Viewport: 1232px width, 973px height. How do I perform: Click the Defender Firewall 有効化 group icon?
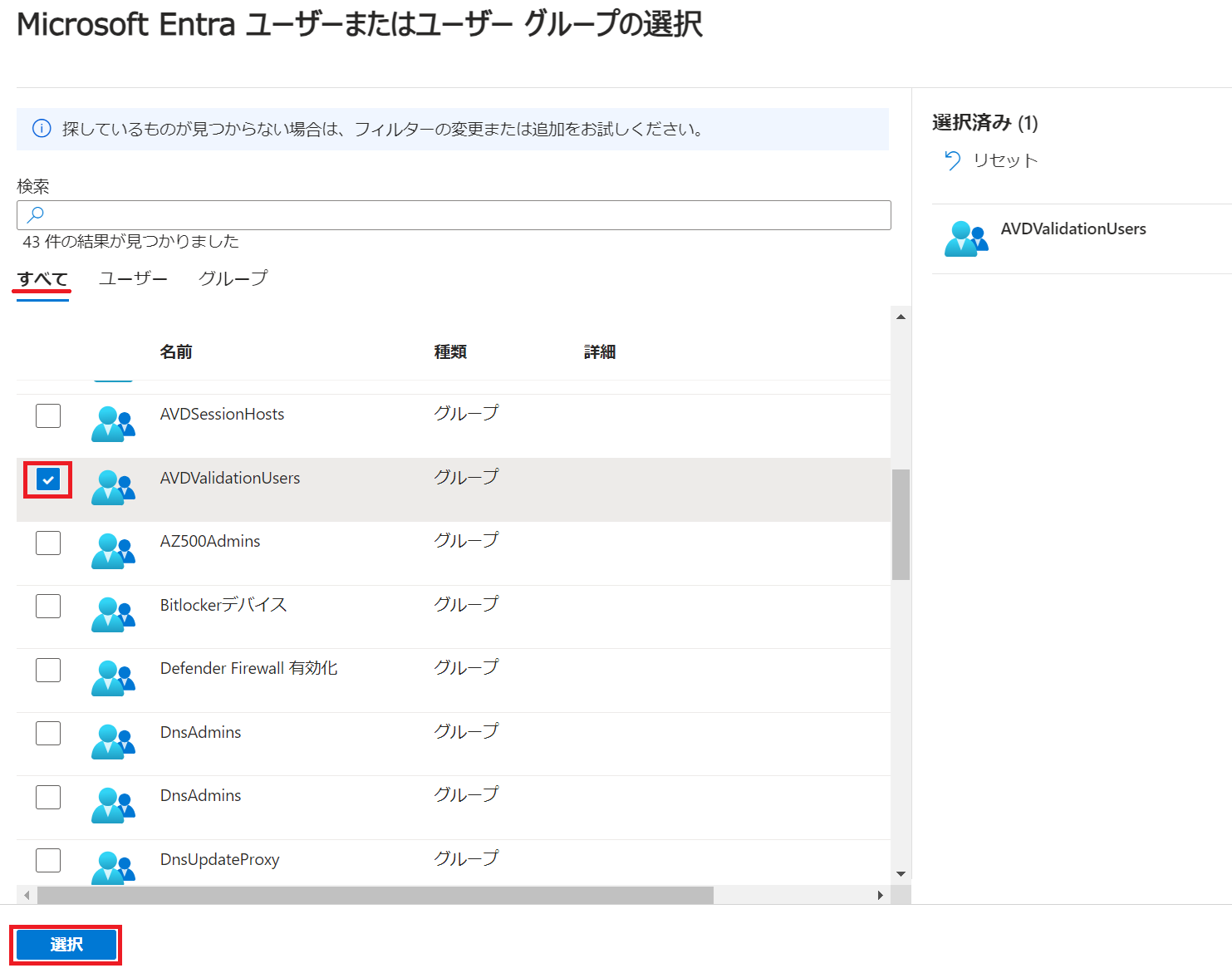pyautogui.click(x=113, y=678)
